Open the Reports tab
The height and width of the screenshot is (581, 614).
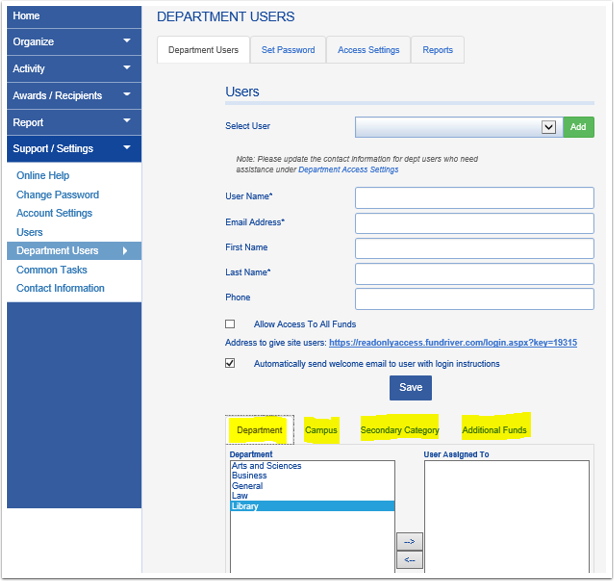point(437,50)
